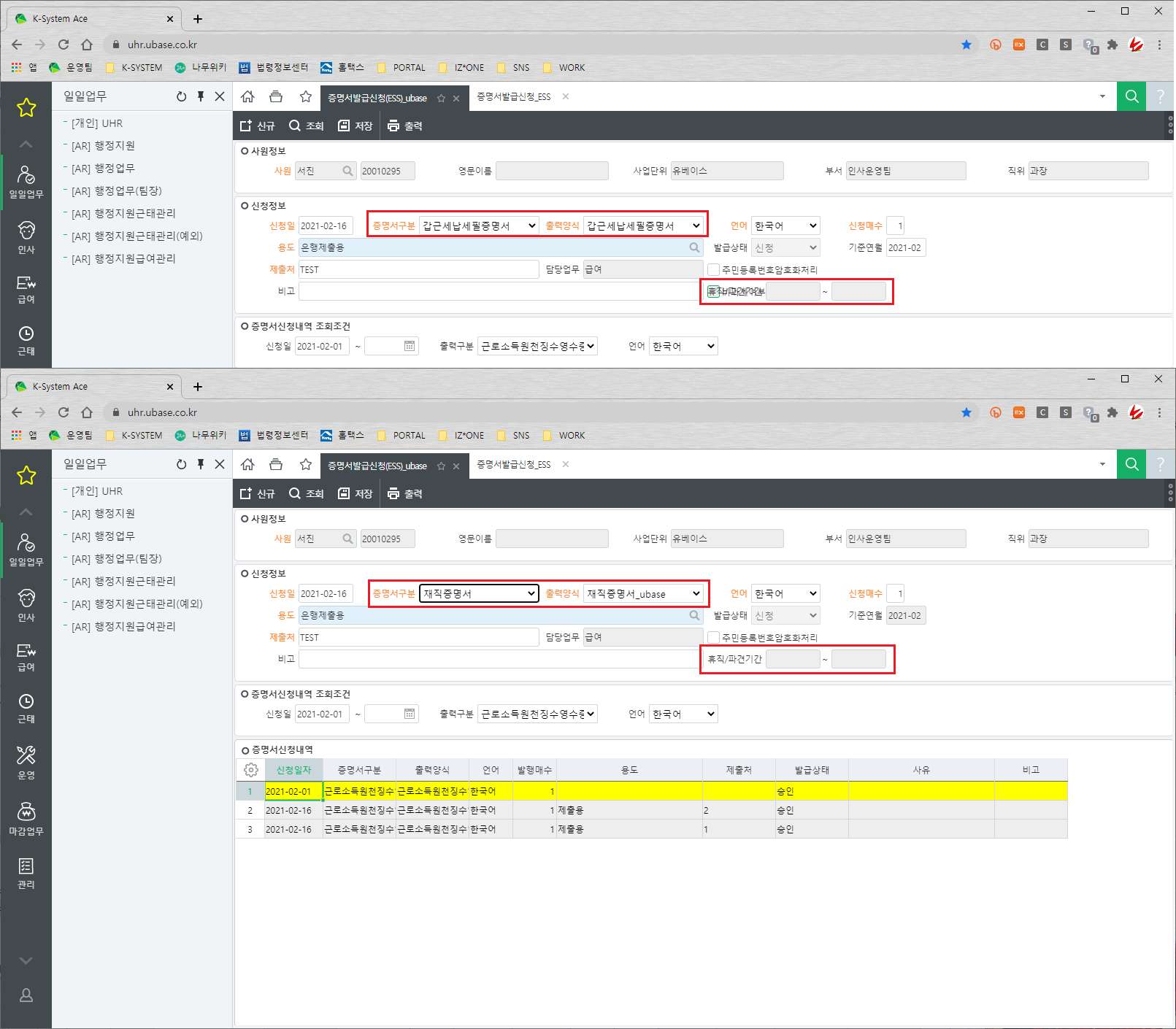Open 운영 tools icon in bottom window sidebar

pyautogui.click(x=26, y=762)
